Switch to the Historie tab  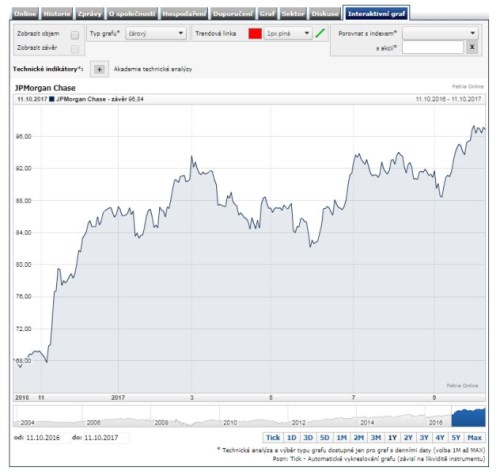[x=57, y=14]
